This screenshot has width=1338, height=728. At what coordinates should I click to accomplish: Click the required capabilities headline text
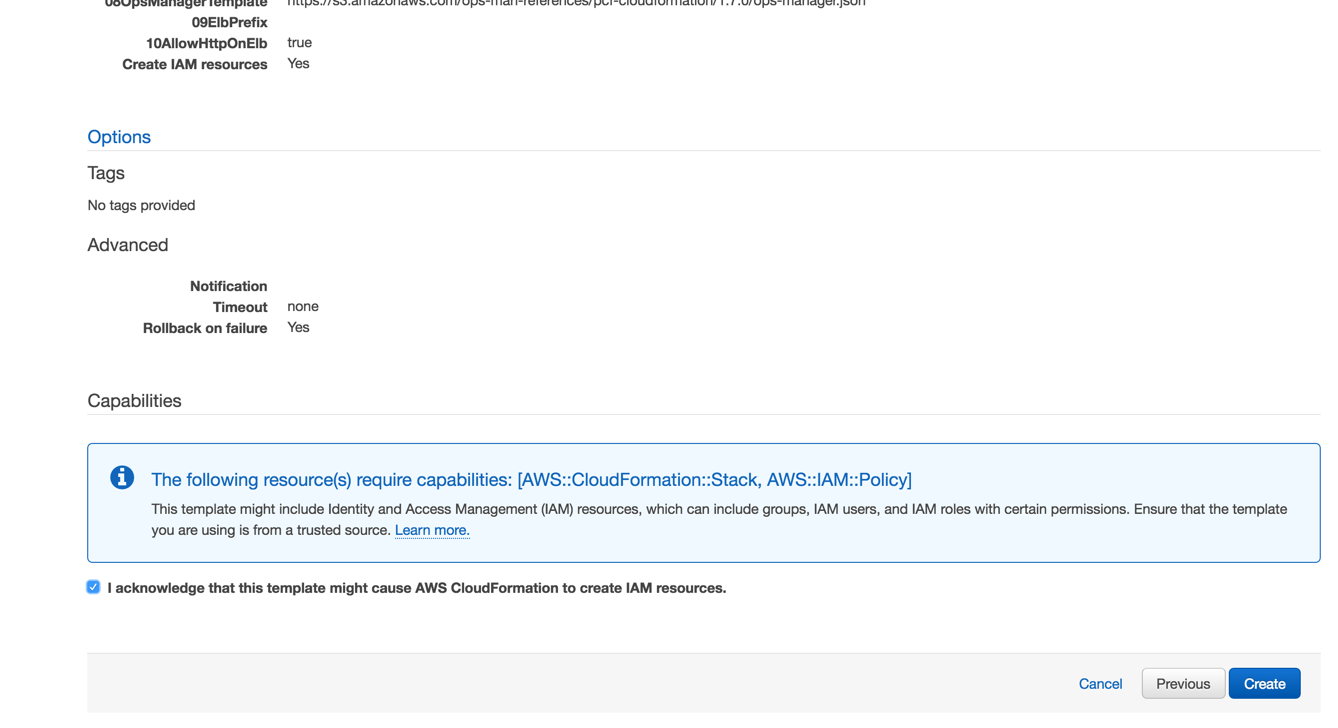pyautogui.click(x=531, y=480)
